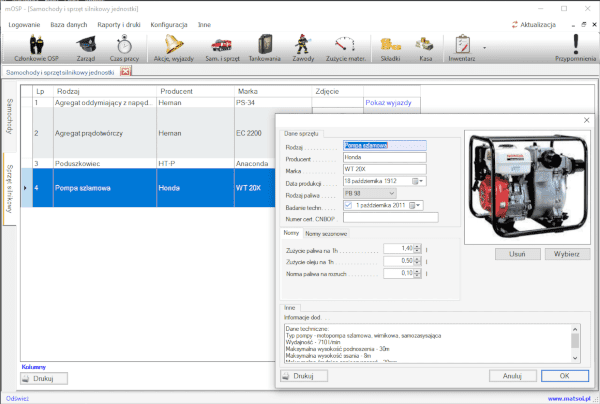Open Kasa cash icon

[x=425, y=47]
